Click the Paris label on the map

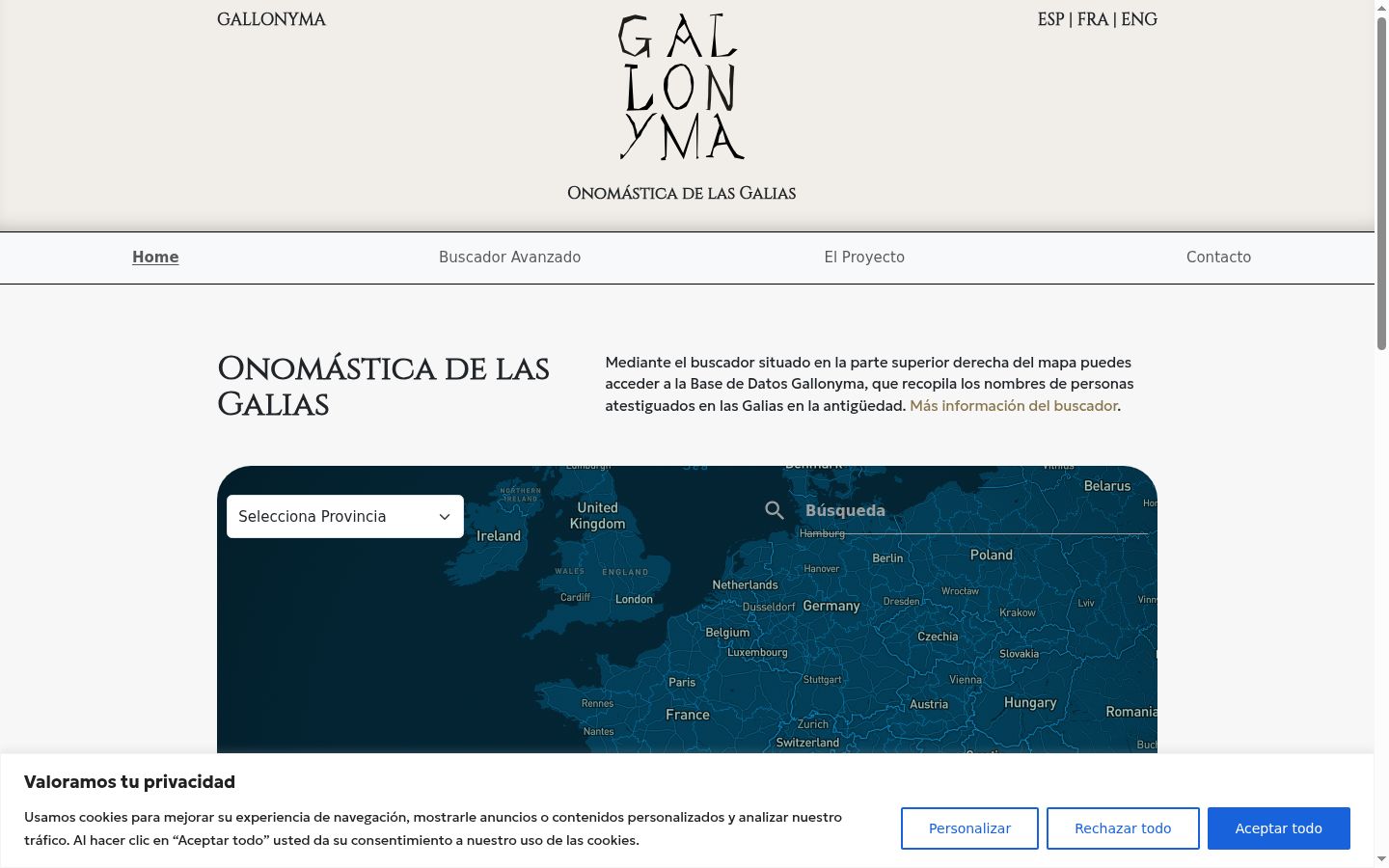click(x=682, y=682)
